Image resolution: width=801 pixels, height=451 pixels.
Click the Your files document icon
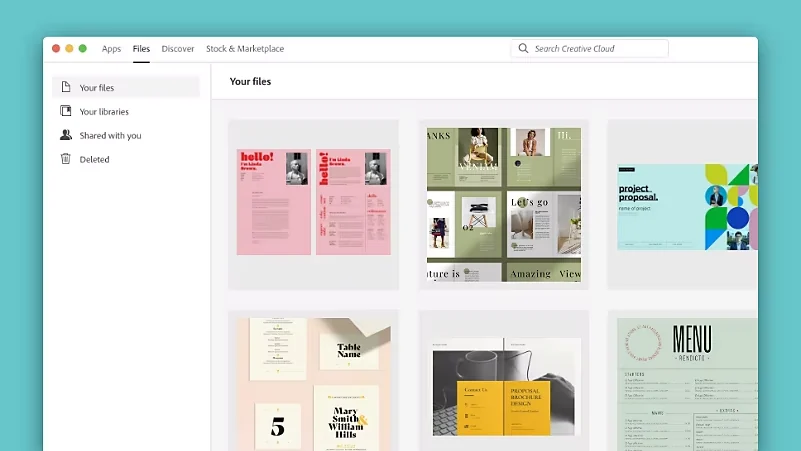point(66,87)
